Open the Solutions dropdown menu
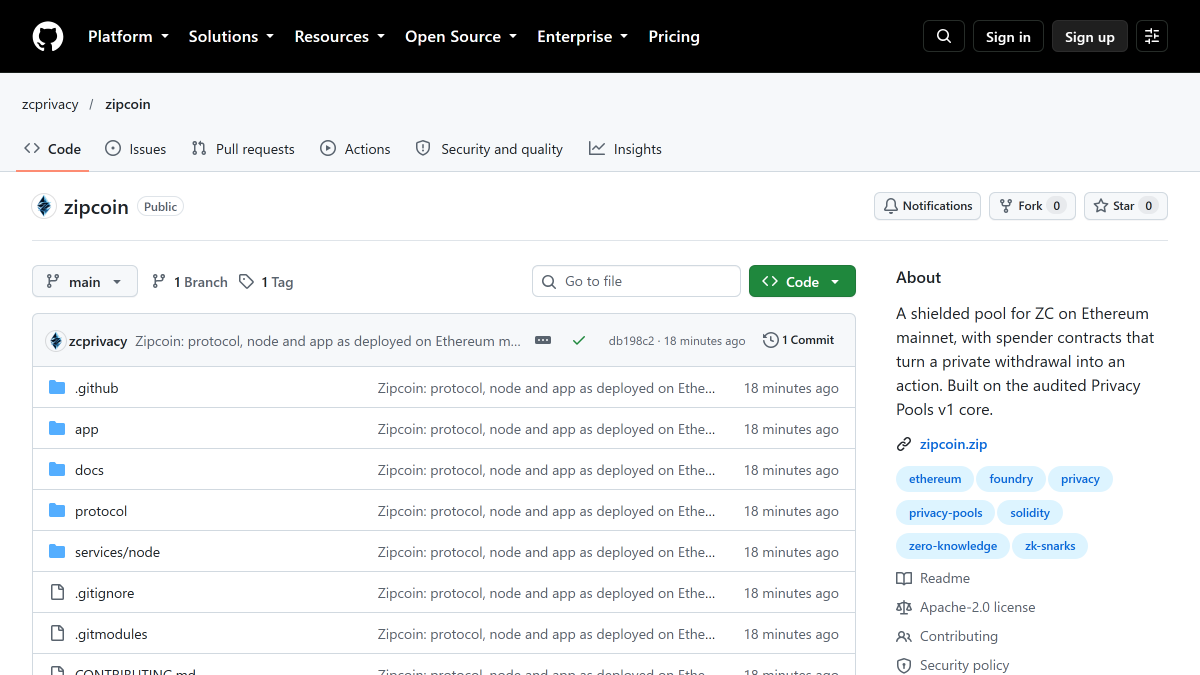 (231, 36)
